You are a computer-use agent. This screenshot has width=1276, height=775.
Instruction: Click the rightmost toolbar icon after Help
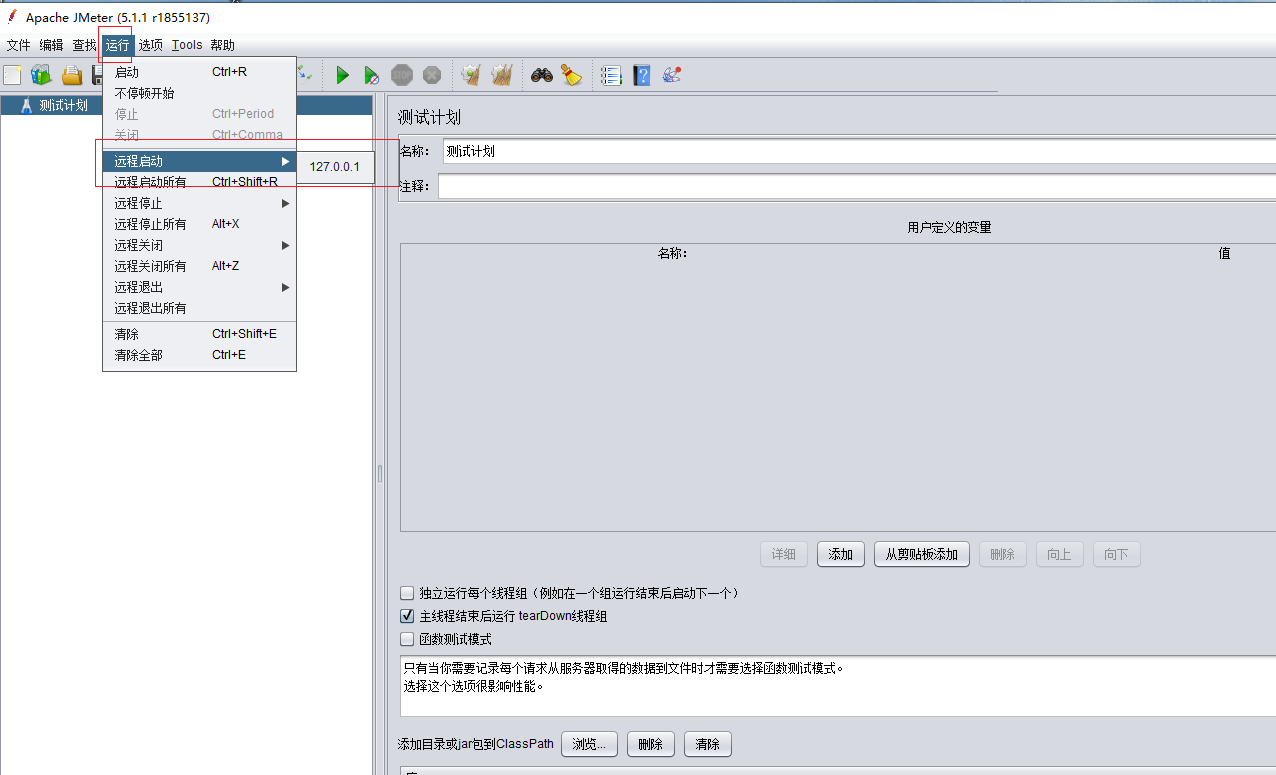[672, 75]
